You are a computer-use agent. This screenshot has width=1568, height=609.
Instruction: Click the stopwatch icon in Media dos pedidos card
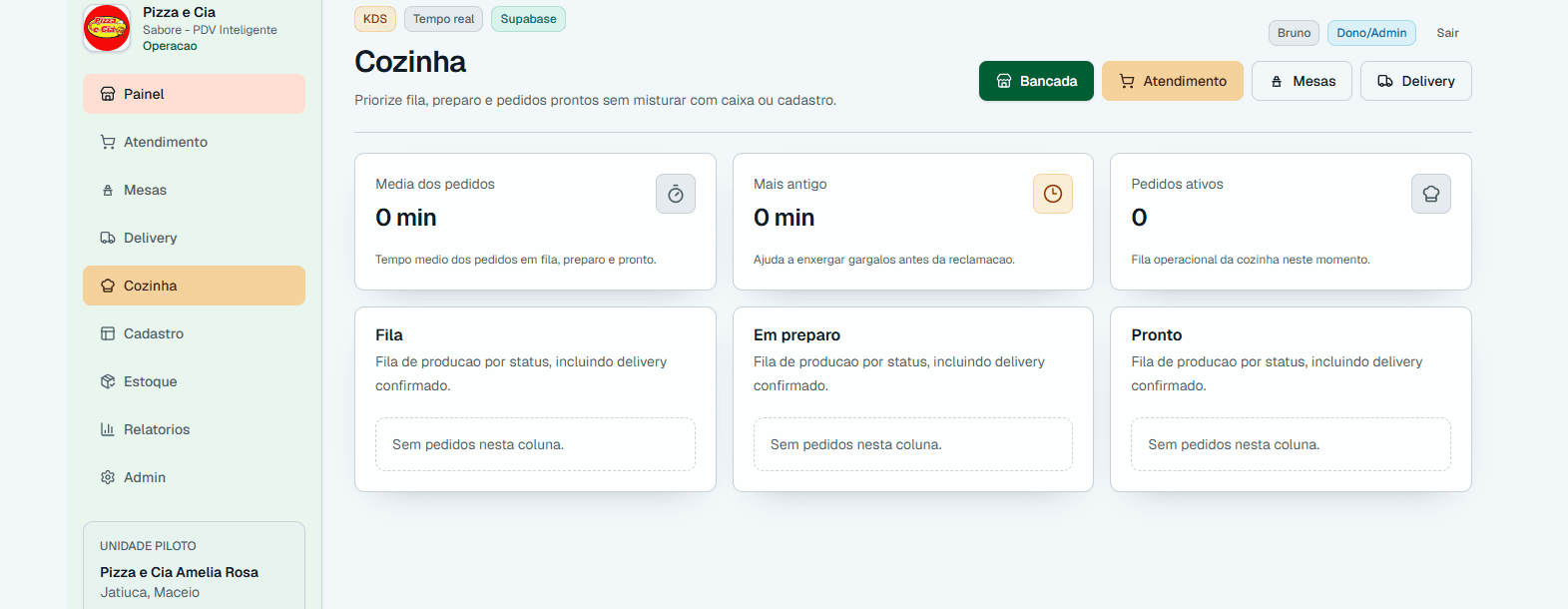click(676, 194)
